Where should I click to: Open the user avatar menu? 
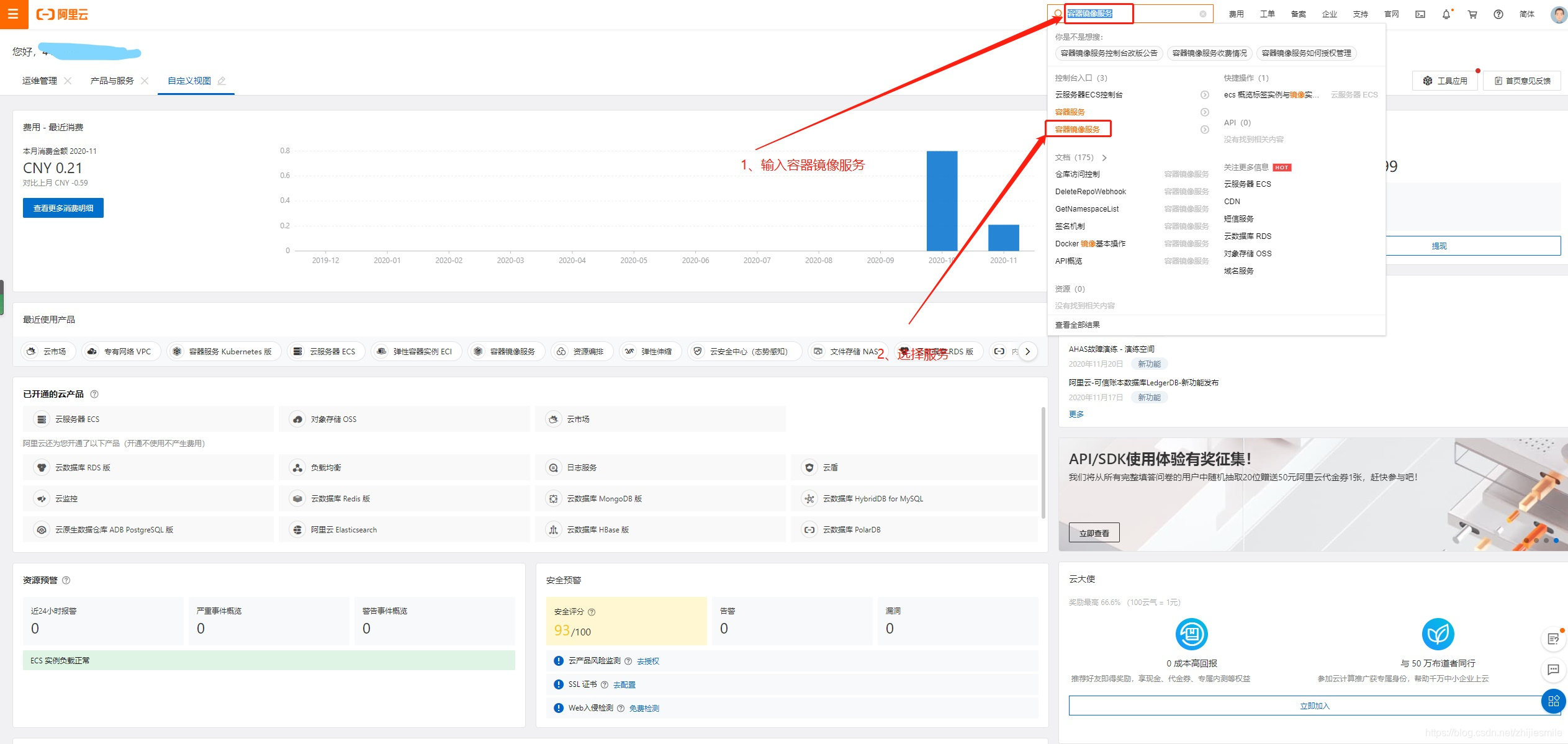1558,14
